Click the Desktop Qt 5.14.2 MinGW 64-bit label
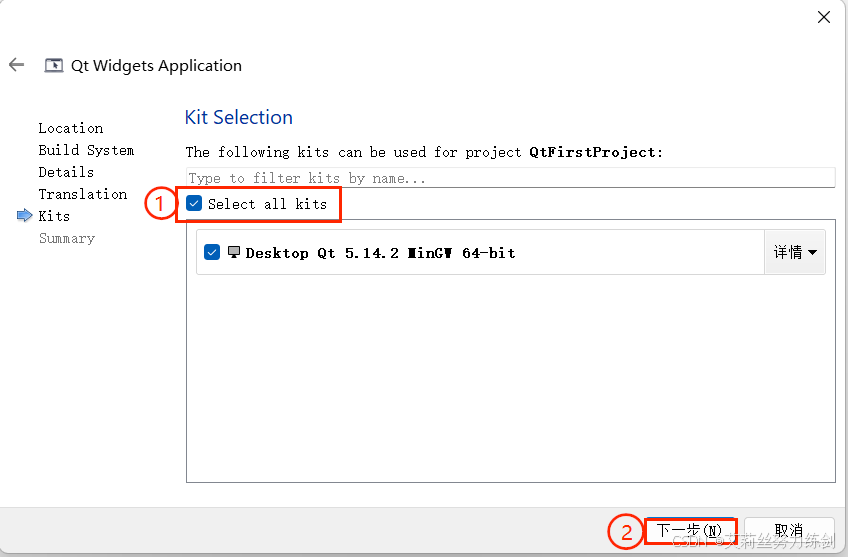Viewport: 848px width, 557px height. click(x=380, y=253)
